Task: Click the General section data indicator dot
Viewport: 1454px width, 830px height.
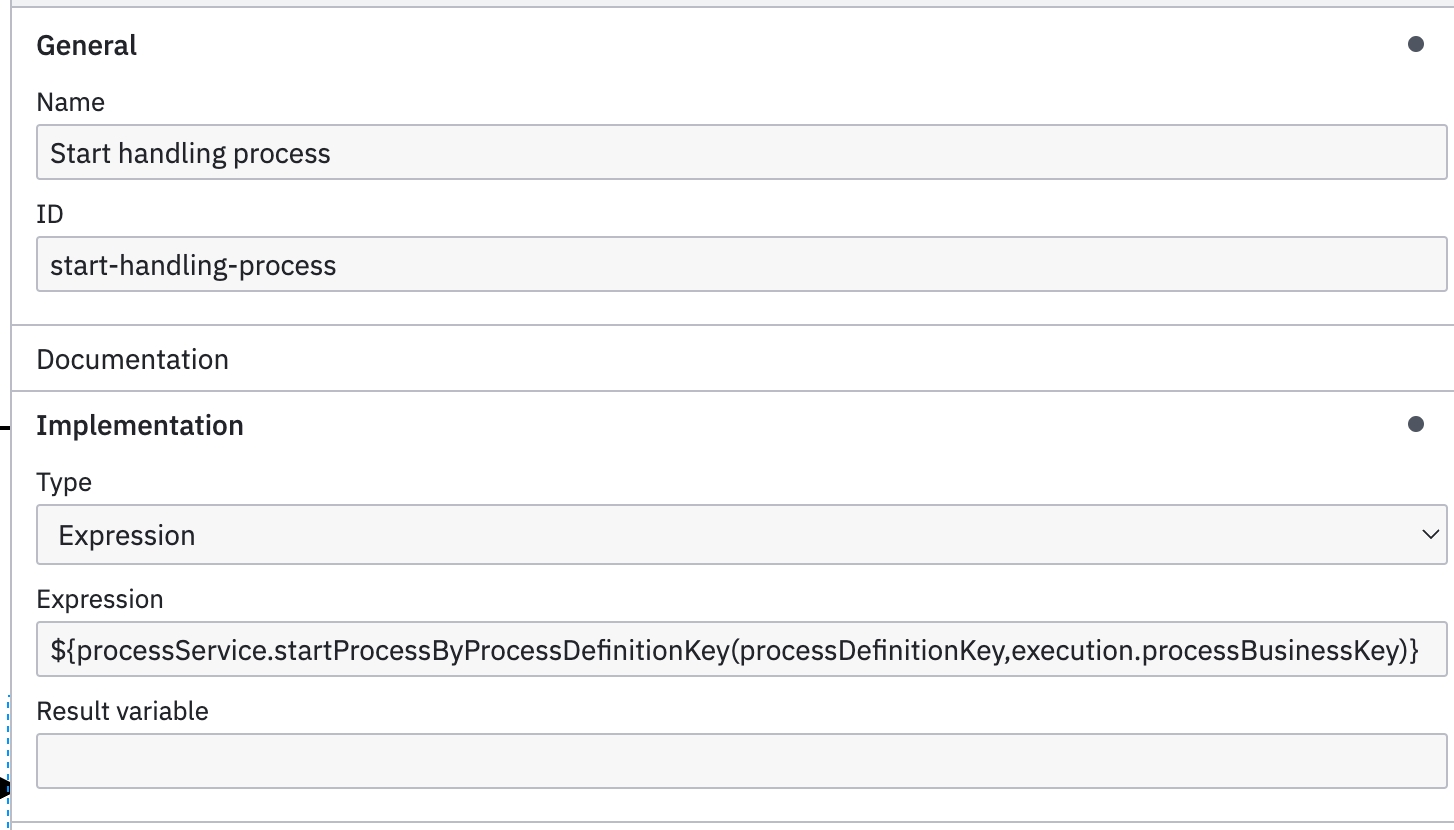Action: [x=1415, y=45]
